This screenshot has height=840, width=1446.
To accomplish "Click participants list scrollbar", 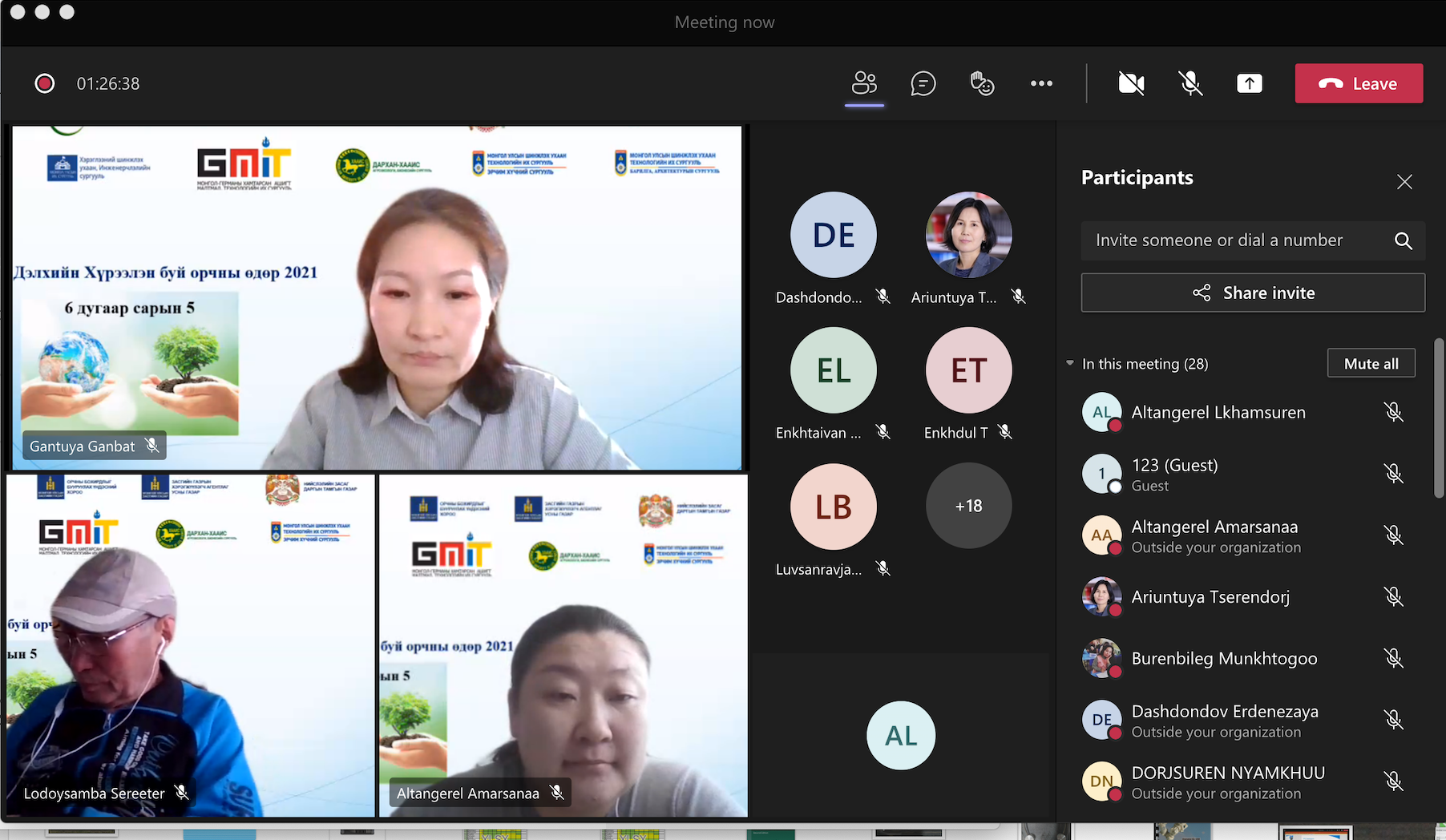I will (1439, 418).
